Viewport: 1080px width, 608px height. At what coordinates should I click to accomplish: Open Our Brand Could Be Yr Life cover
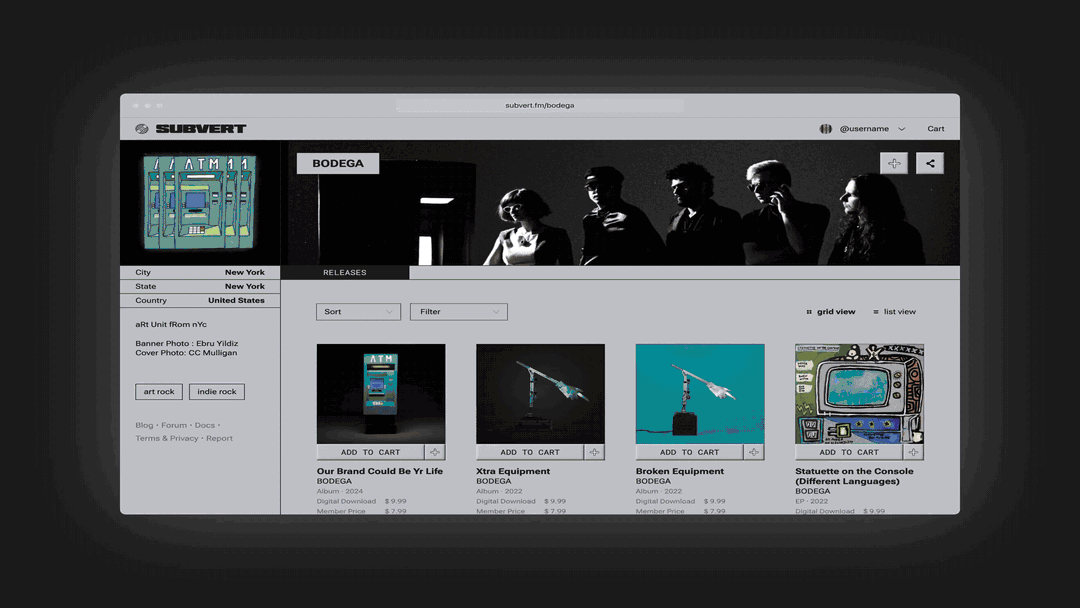pyautogui.click(x=381, y=394)
